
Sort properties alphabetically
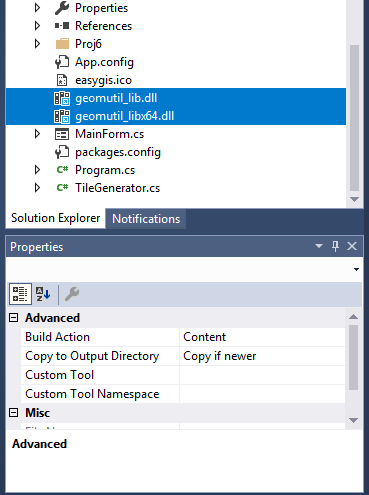(x=43, y=294)
